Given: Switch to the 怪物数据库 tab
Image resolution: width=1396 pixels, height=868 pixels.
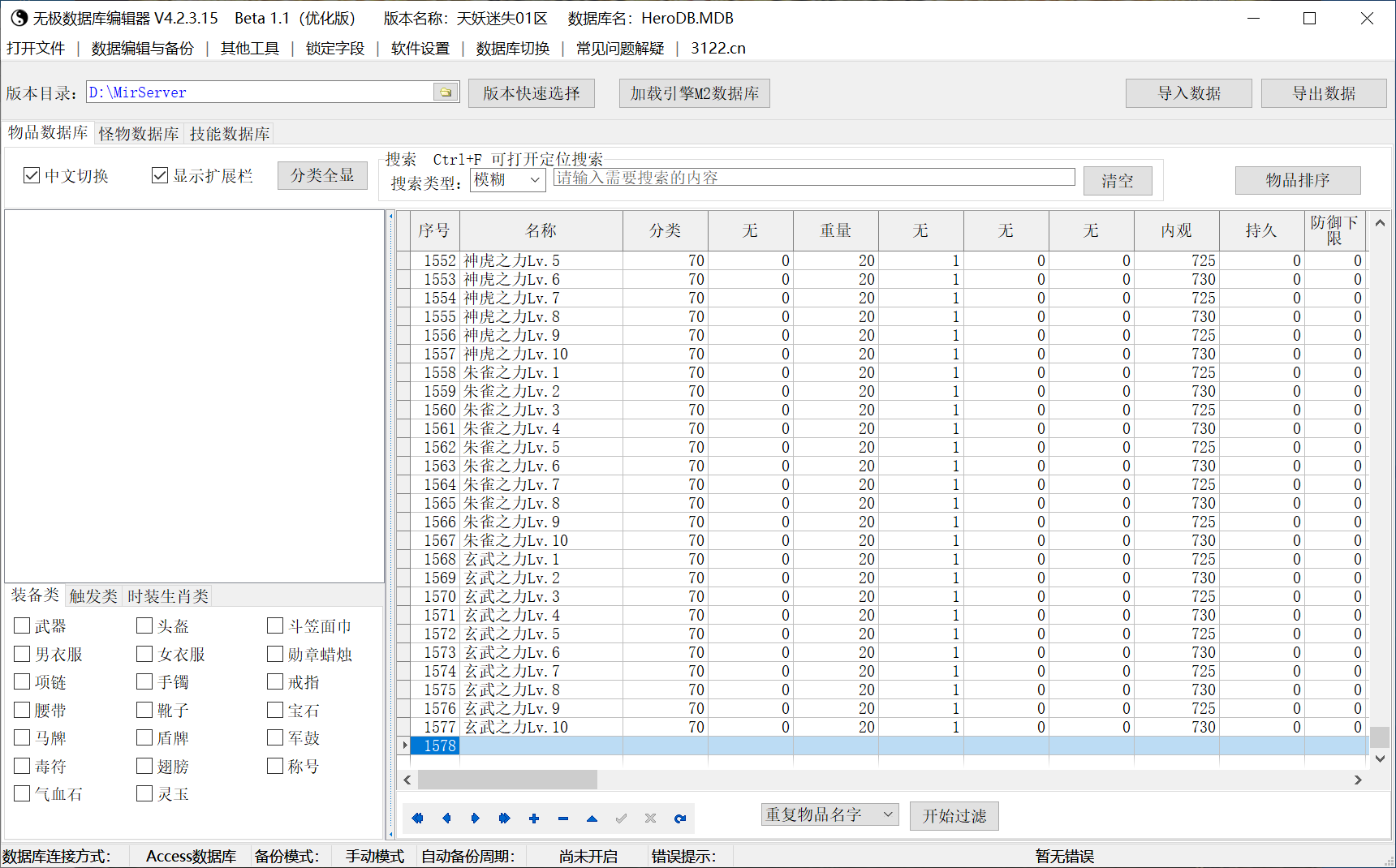Looking at the screenshot, I should 139,134.
